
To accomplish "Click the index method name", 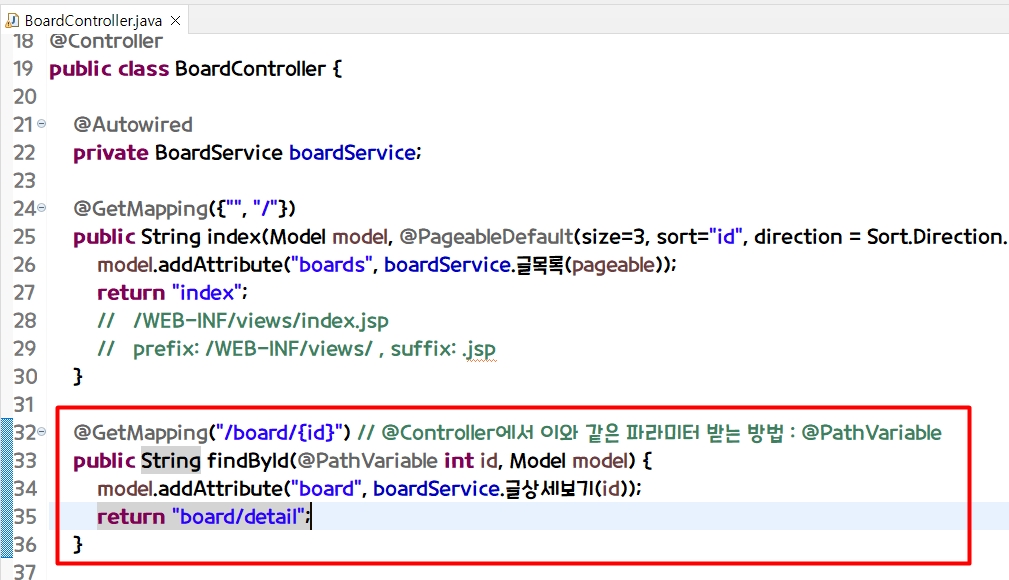I will (234, 237).
